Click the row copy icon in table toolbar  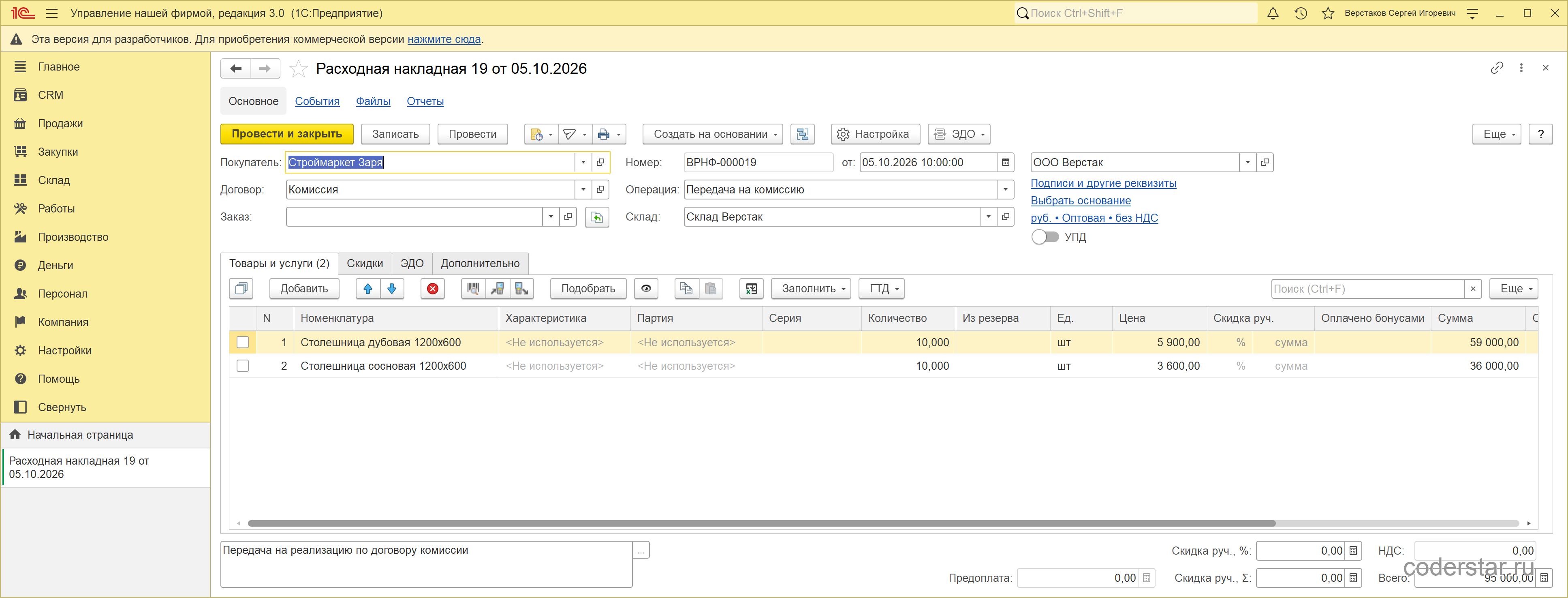point(687,289)
